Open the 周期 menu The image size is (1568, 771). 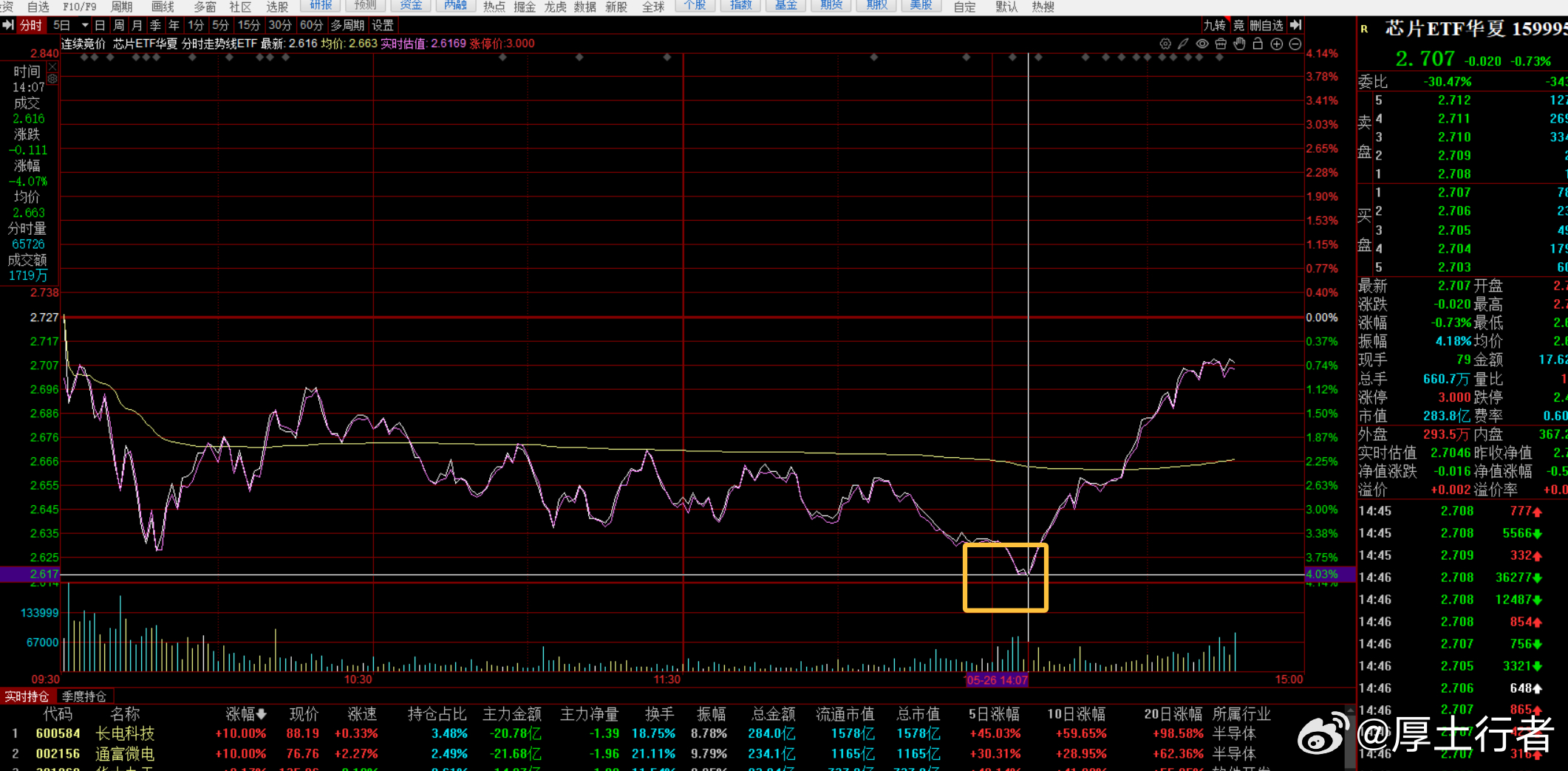pyautogui.click(x=121, y=7)
